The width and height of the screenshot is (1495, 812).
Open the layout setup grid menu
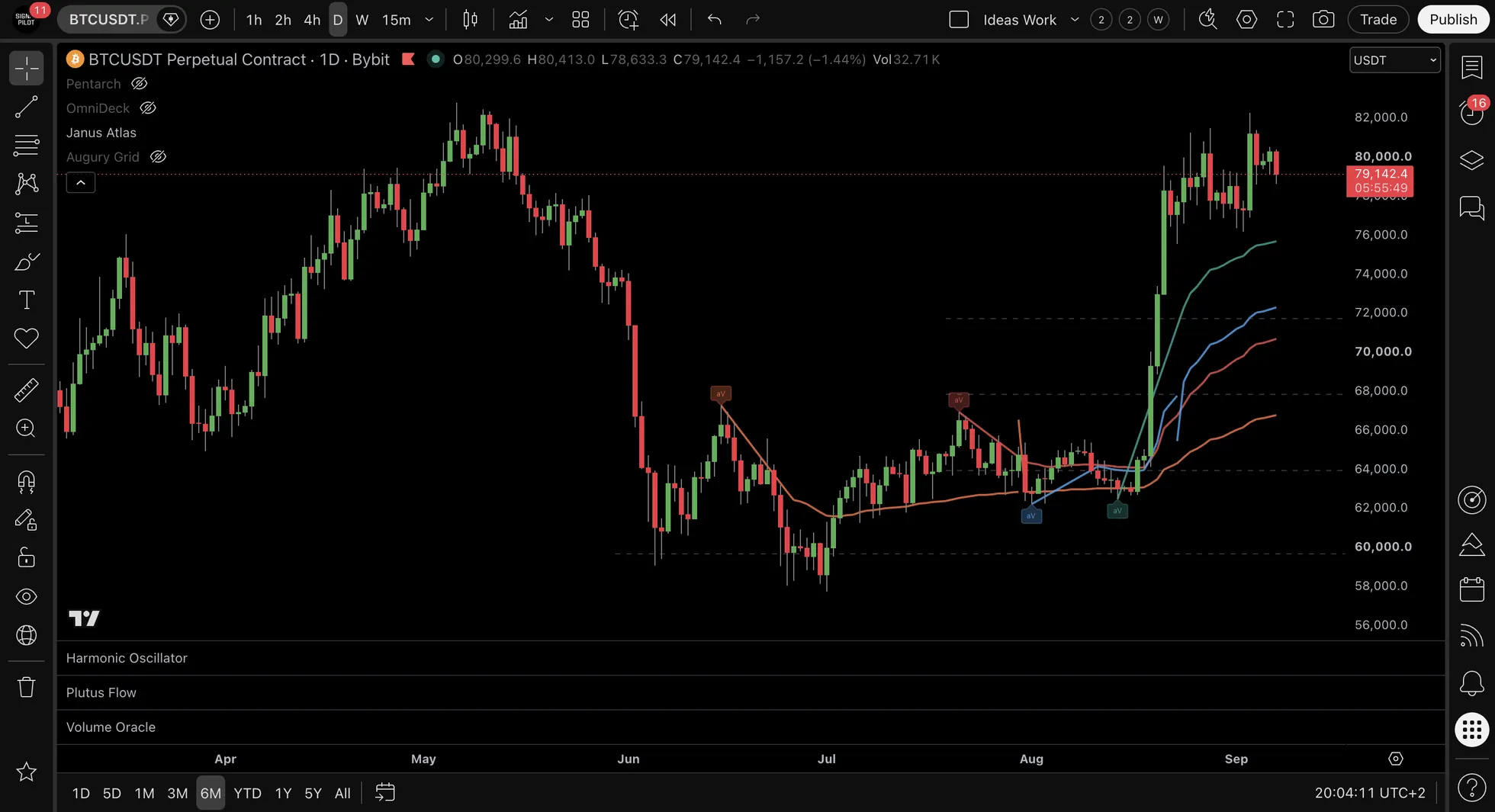pyautogui.click(x=580, y=20)
